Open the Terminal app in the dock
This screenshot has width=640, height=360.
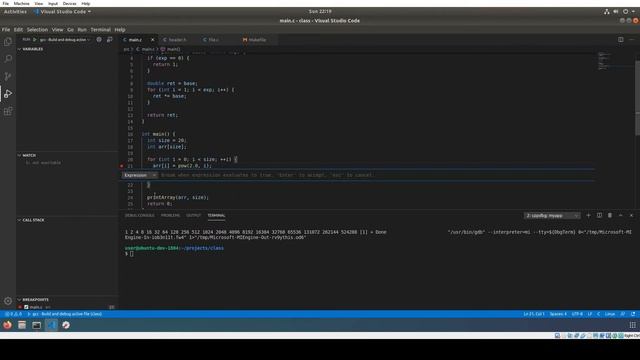pos(37,325)
